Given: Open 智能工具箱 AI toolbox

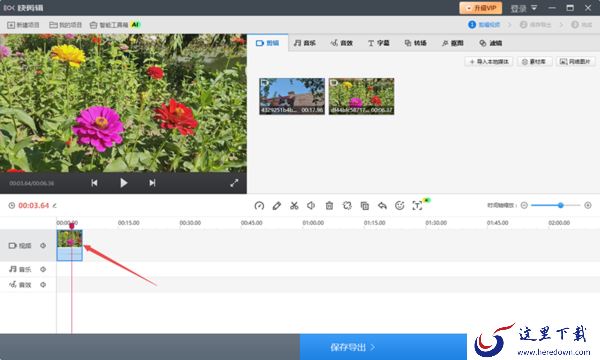Looking at the screenshot, I should pos(115,25).
